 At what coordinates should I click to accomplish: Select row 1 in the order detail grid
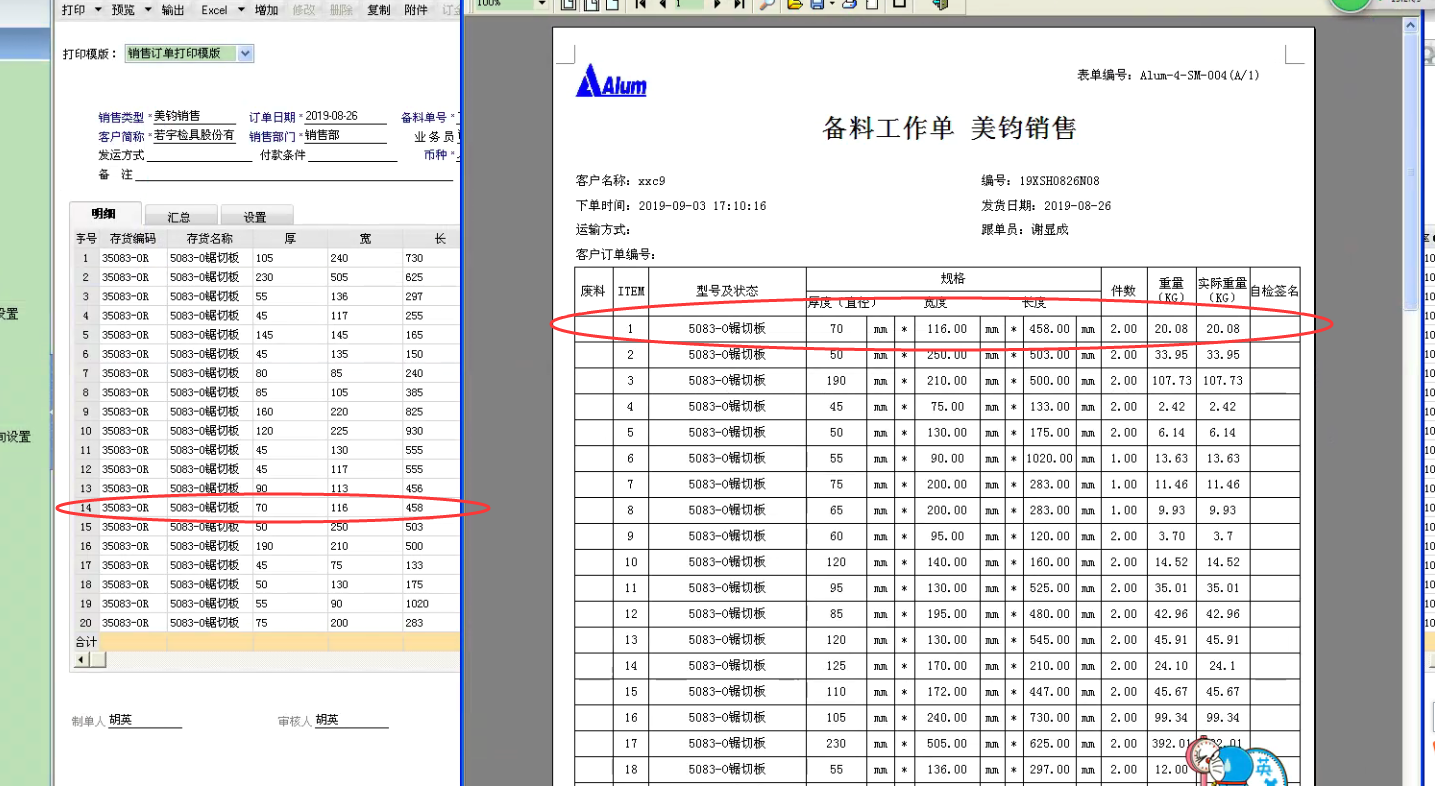[x=267, y=258]
